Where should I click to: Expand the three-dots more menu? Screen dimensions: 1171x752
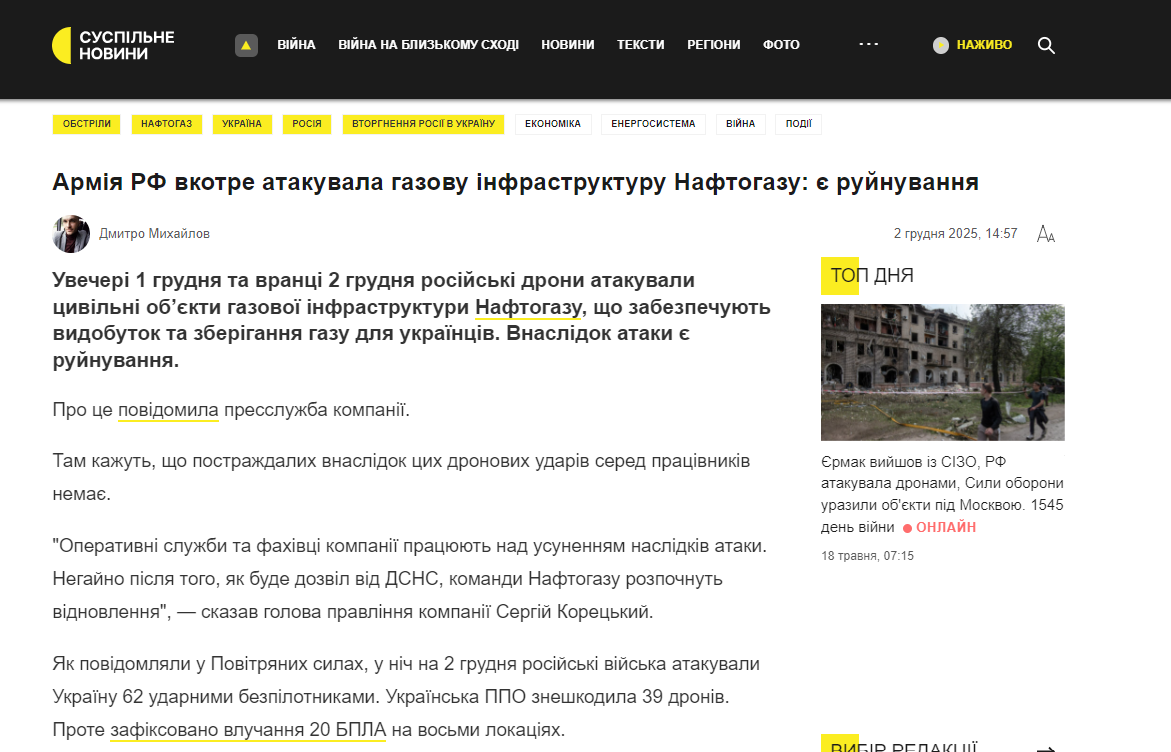click(869, 45)
